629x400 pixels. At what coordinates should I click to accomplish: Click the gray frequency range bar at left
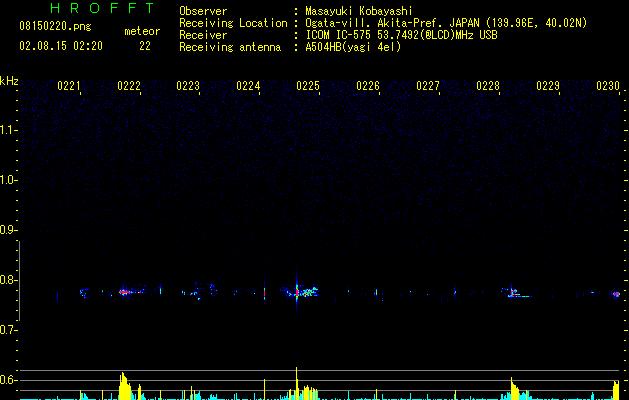pyautogui.click(x=19, y=280)
